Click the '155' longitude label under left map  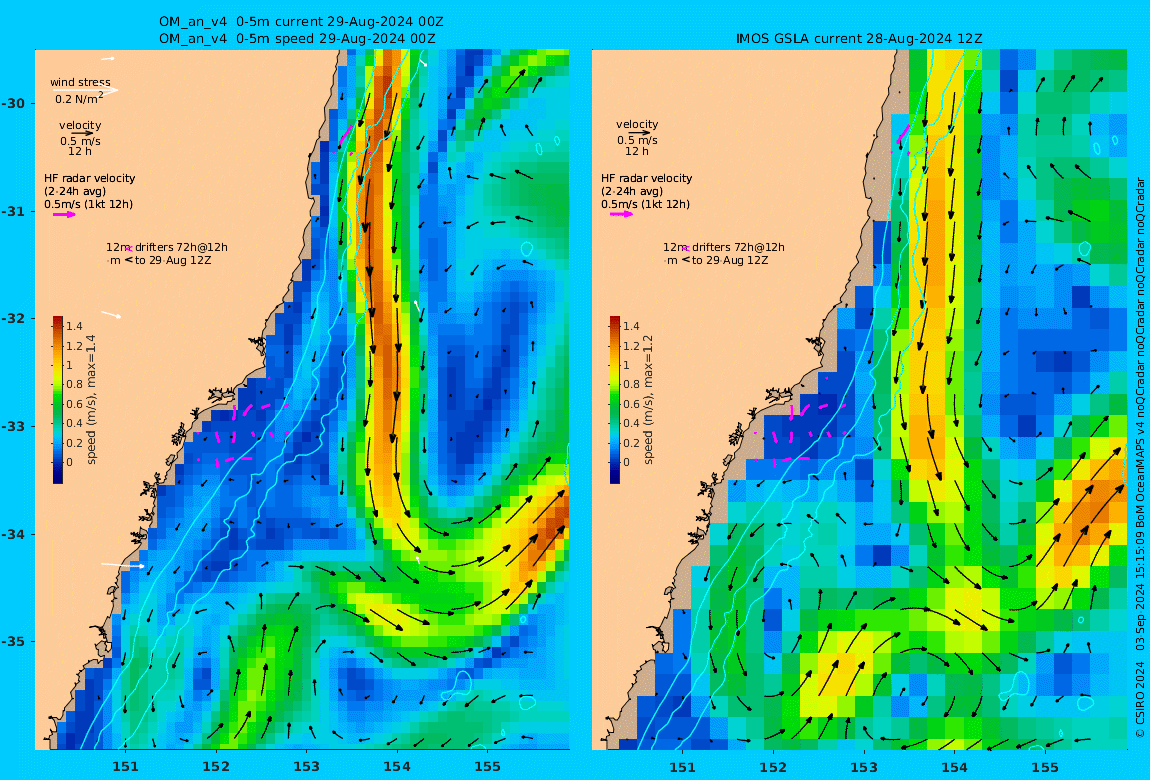click(x=488, y=767)
